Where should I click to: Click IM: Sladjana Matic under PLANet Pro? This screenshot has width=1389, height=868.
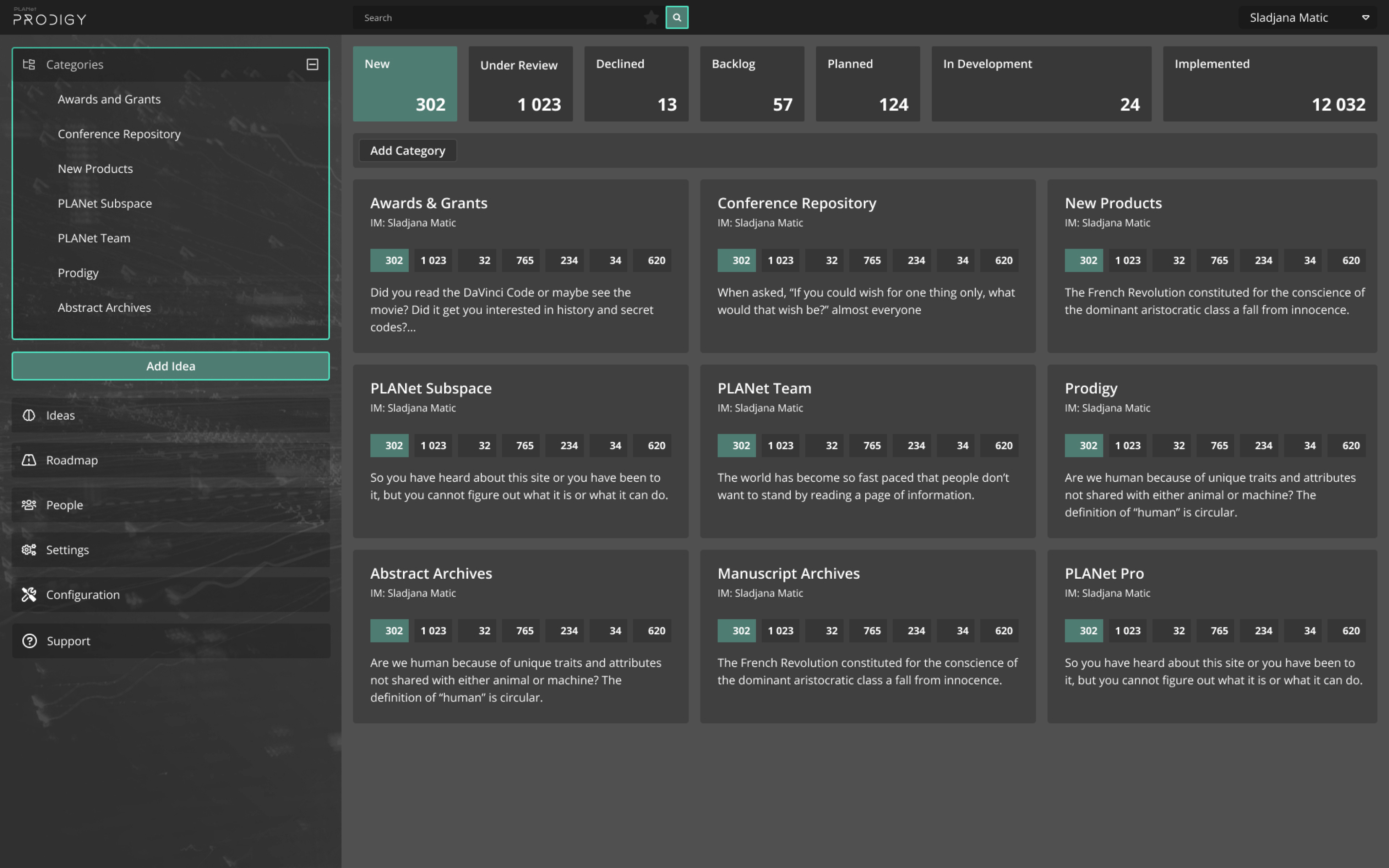point(1107,593)
